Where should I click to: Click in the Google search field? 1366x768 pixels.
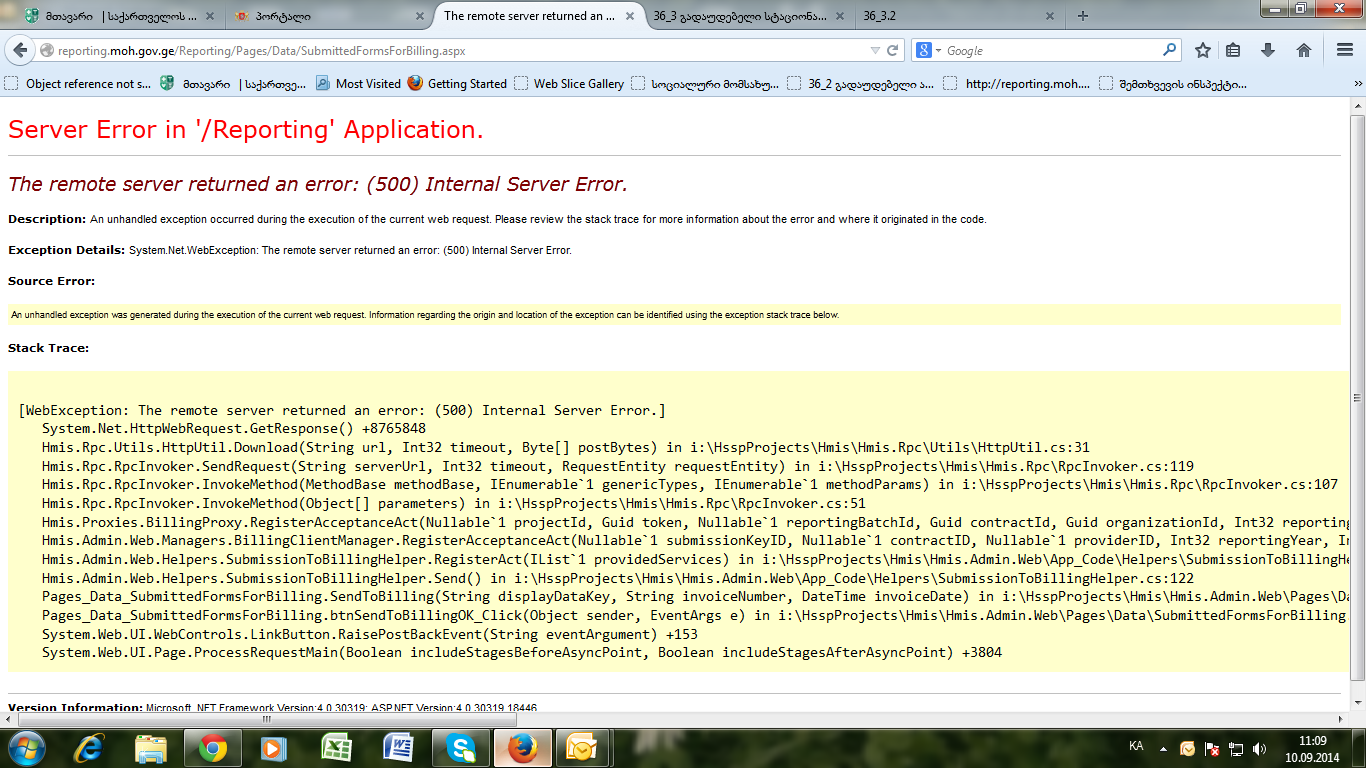1050,50
